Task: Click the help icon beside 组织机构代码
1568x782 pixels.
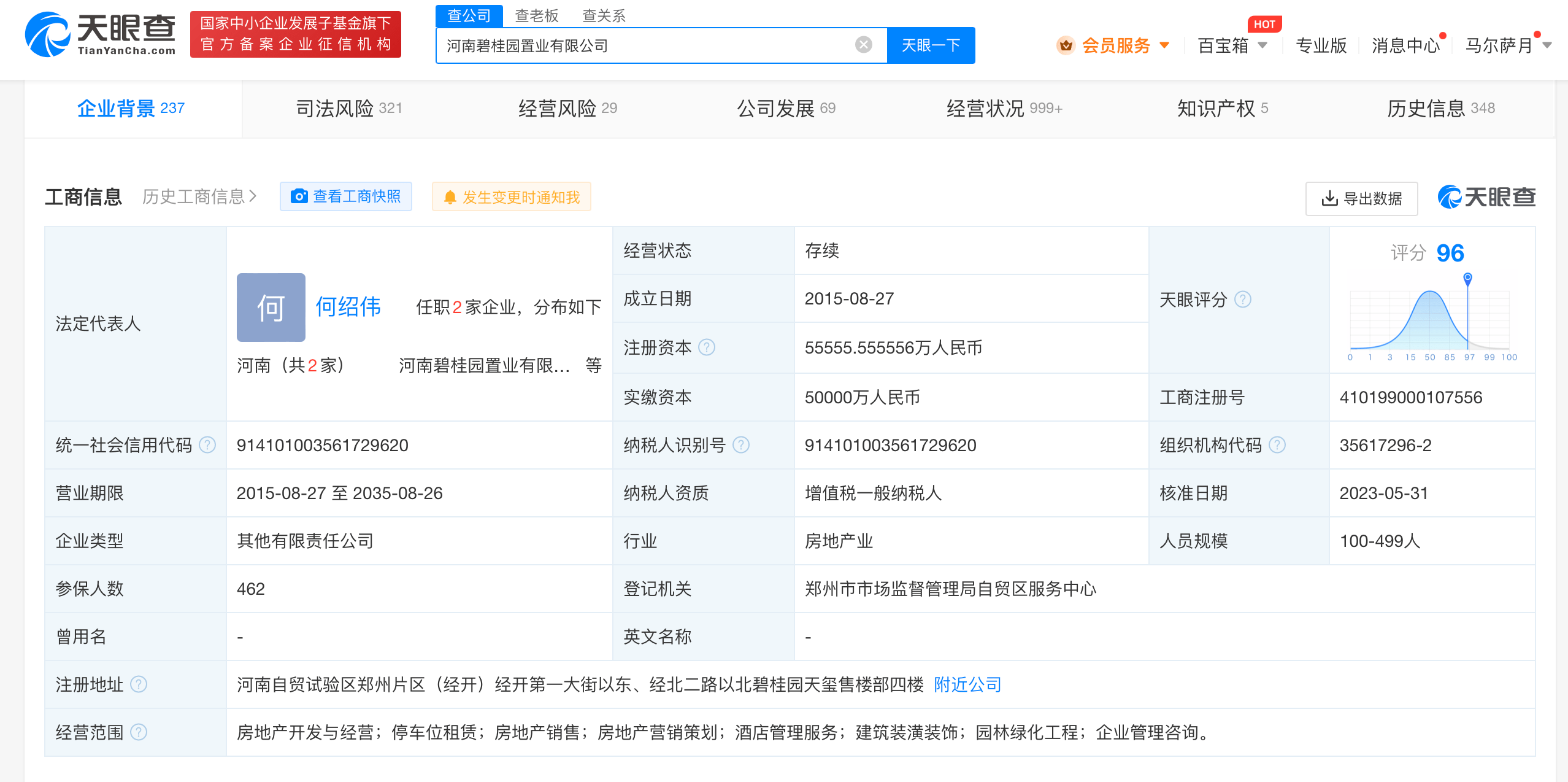Action: pyautogui.click(x=1277, y=445)
